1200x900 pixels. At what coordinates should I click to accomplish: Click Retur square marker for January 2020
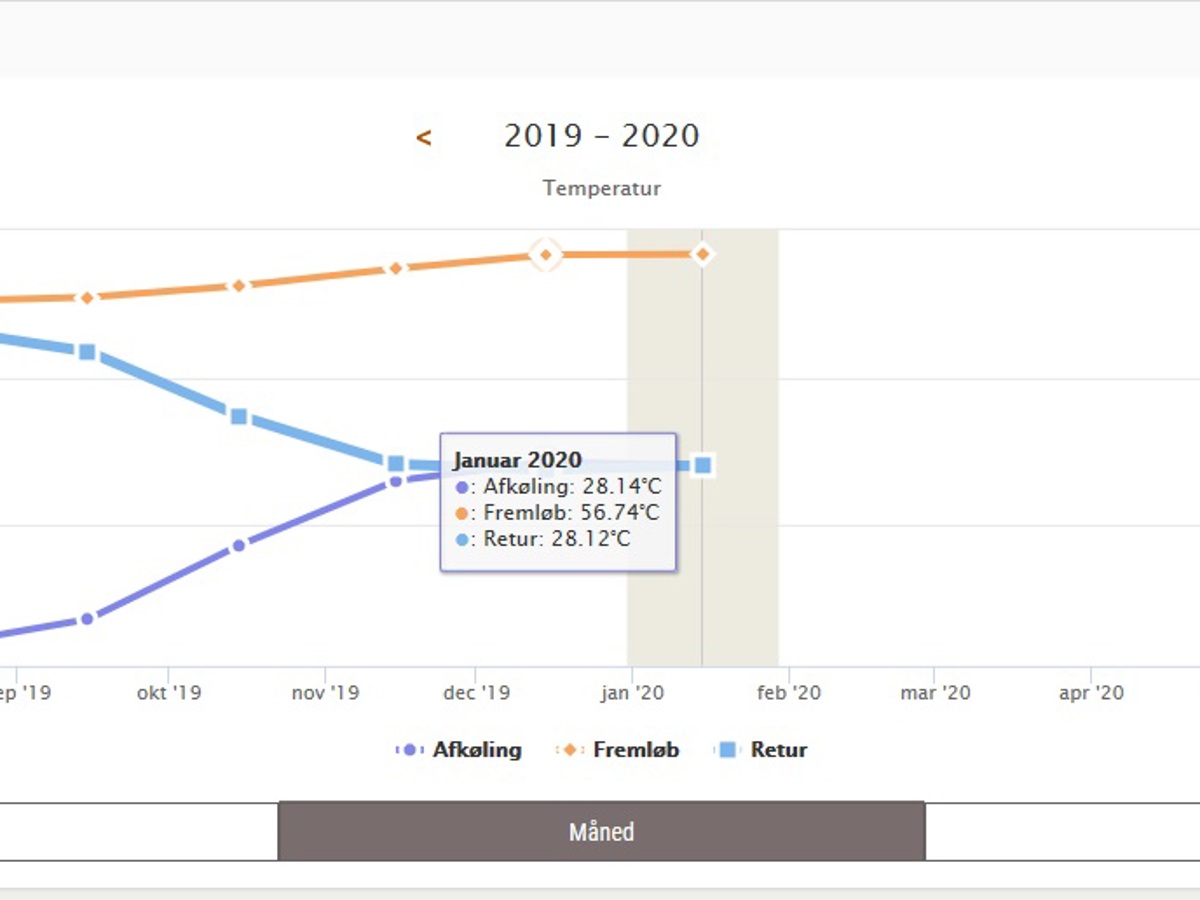(703, 465)
